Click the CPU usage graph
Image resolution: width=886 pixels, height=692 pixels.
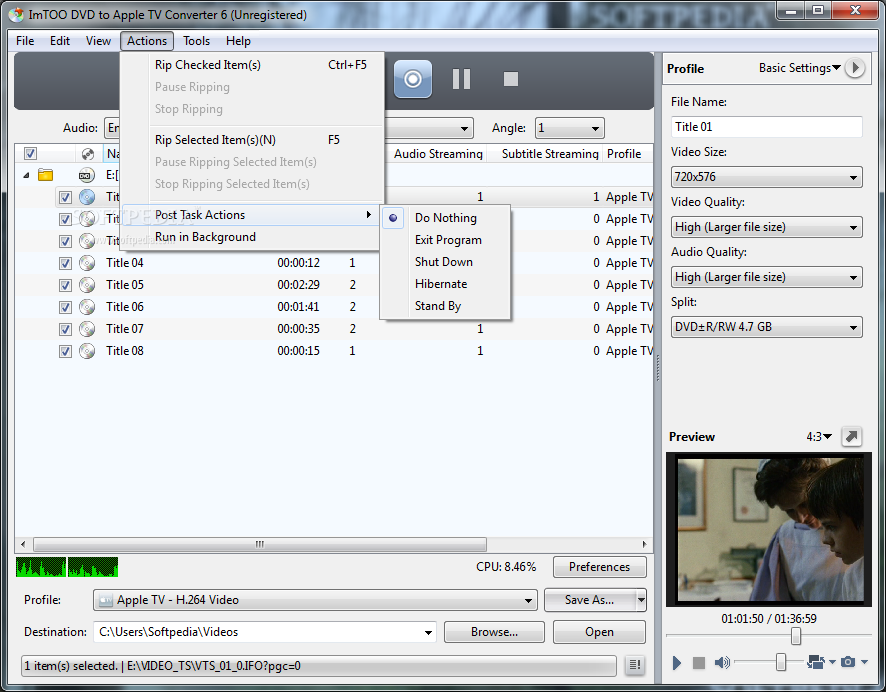click(67, 567)
